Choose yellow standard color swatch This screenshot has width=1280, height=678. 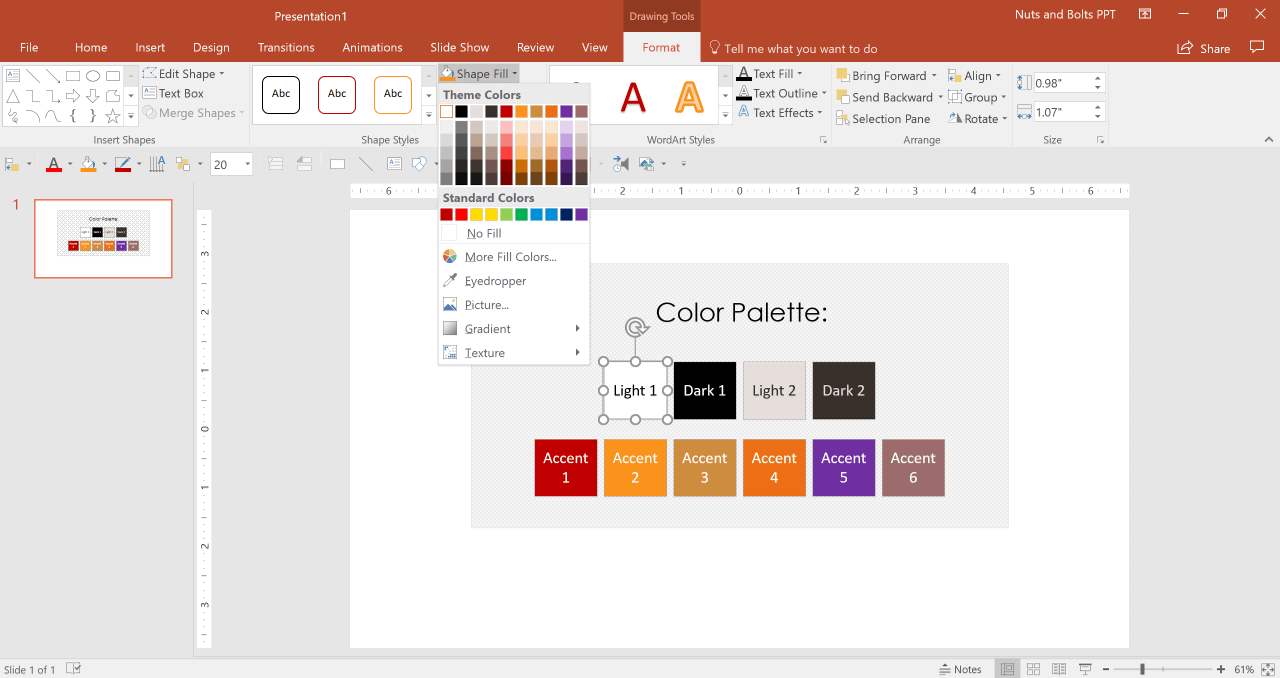(491, 214)
